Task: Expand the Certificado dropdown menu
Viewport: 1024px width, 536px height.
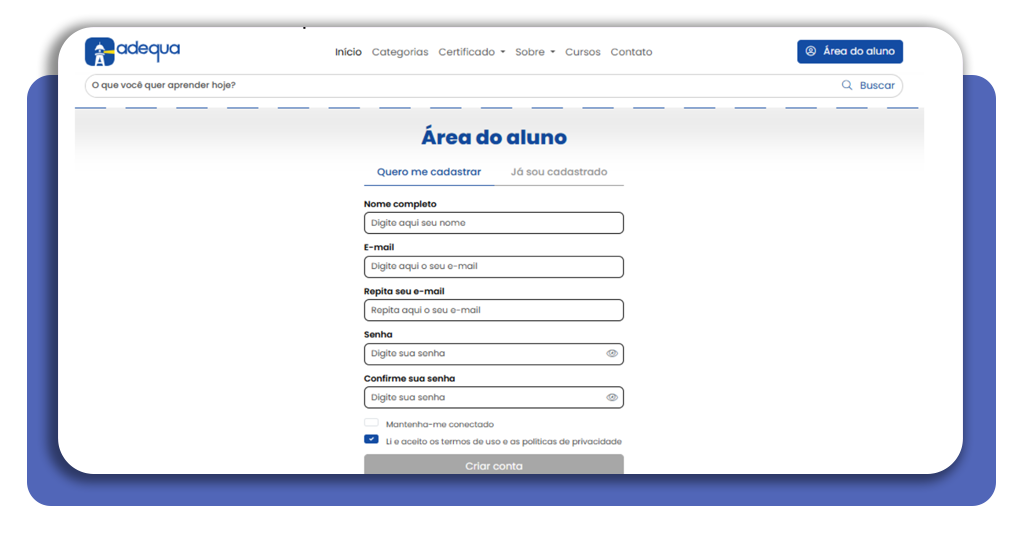Action: (x=471, y=52)
